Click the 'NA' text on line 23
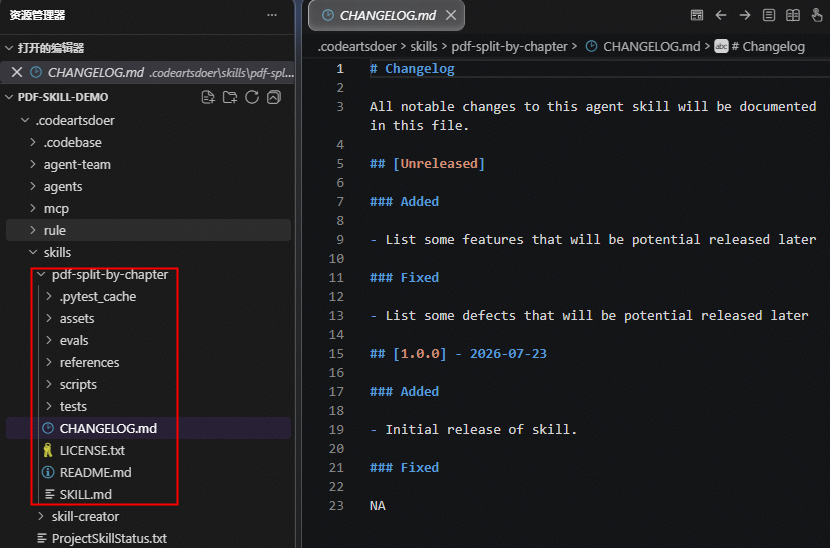The width and height of the screenshot is (830, 548). [x=377, y=506]
